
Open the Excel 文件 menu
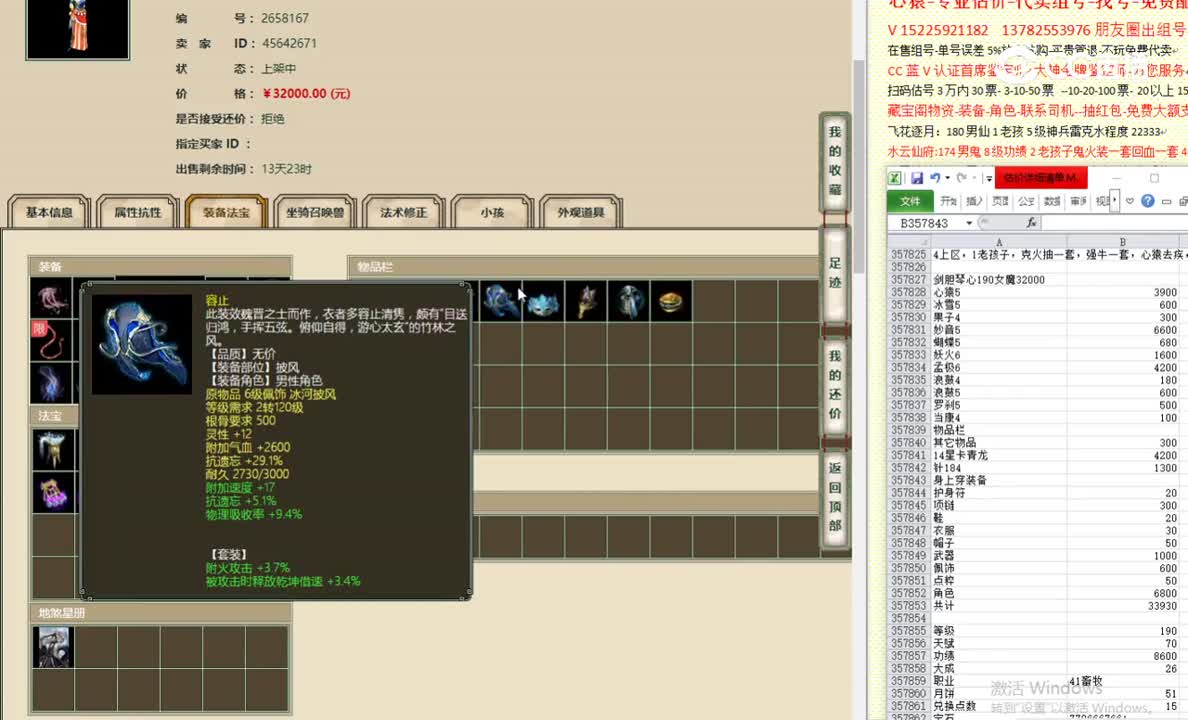(911, 201)
